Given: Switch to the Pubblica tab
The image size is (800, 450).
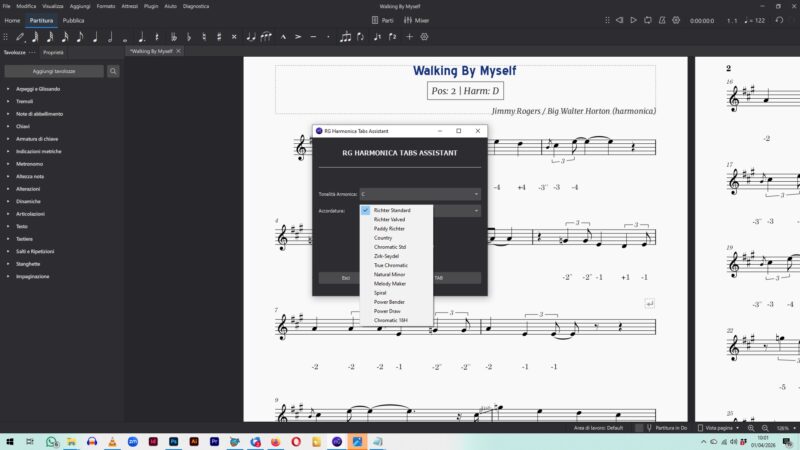Looking at the screenshot, I should 73,20.
